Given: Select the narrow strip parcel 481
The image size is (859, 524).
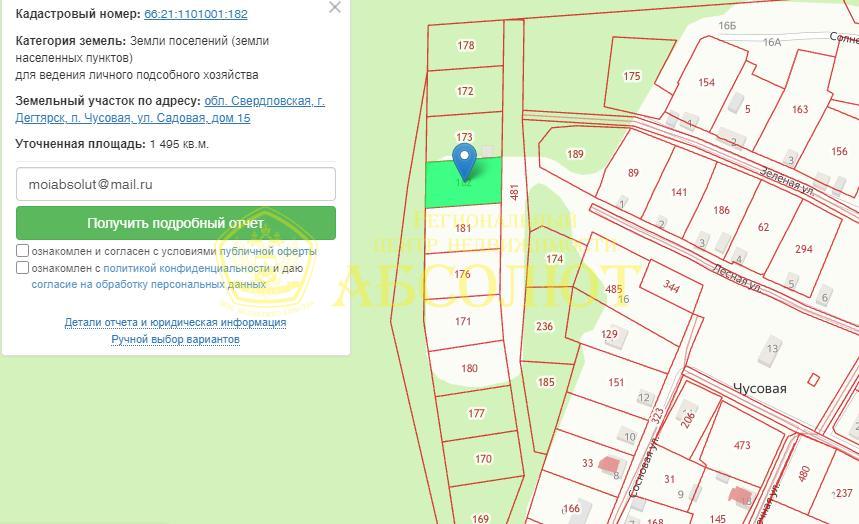Looking at the screenshot, I should [514, 192].
